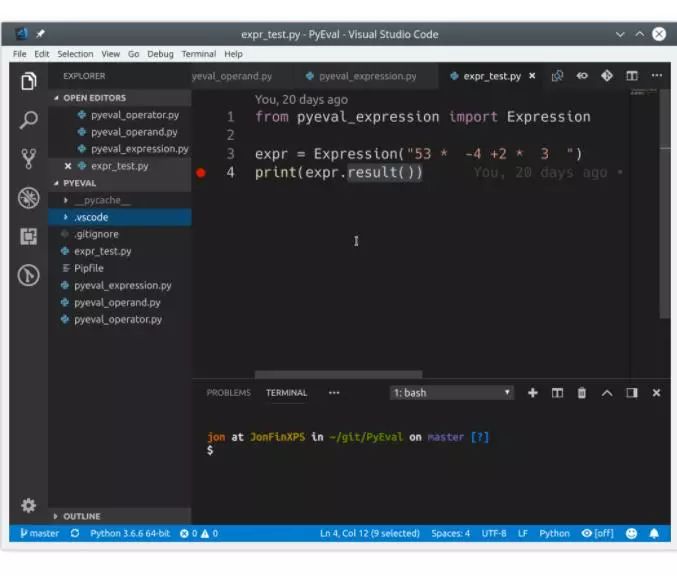
Task: Toggle the eye [off] status bar item
Action: [x=598, y=534]
